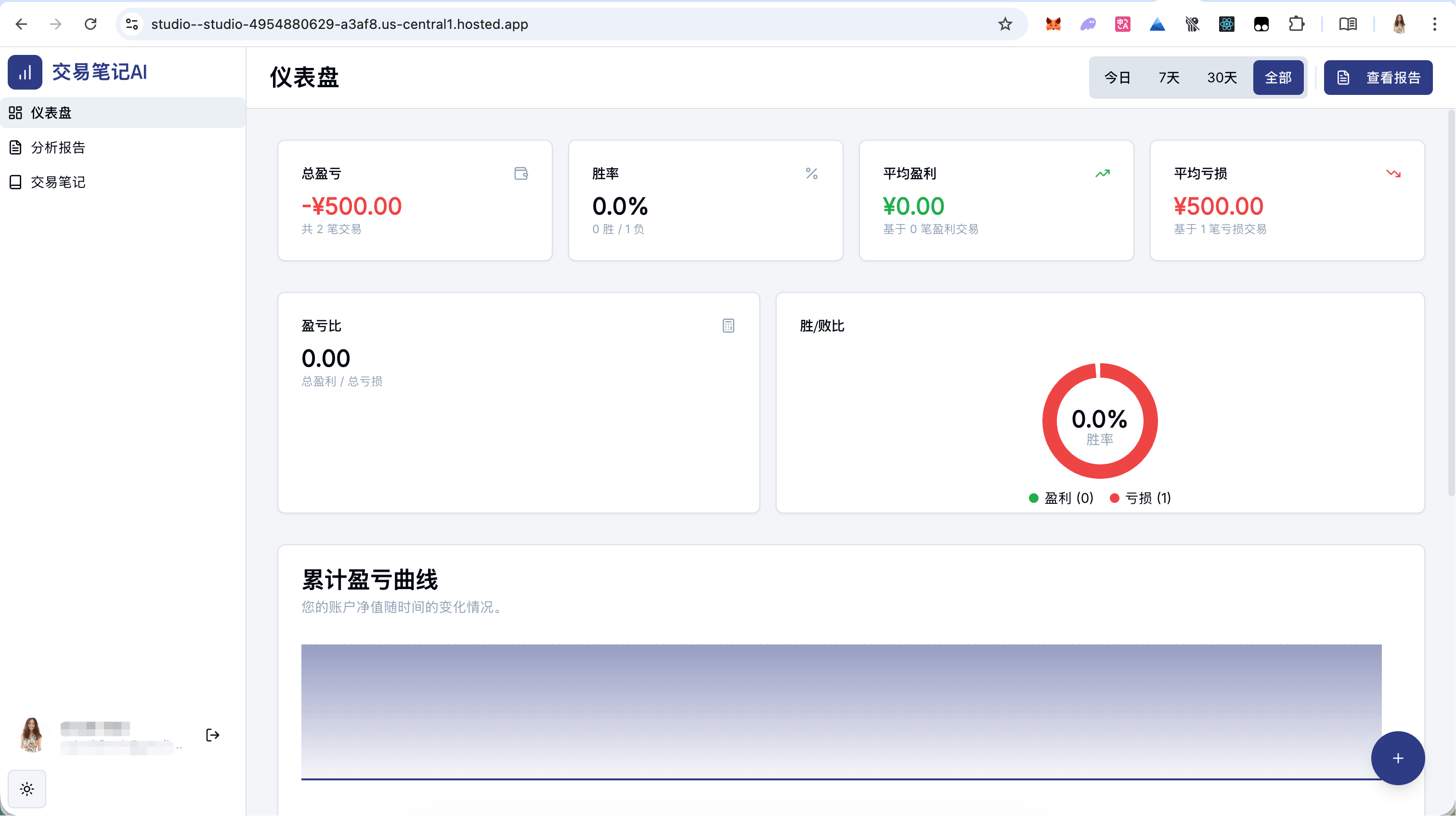Select the upward trend icon on 平均盈利 card
The height and width of the screenshot is (816, 1456).
click(1103, 173)
